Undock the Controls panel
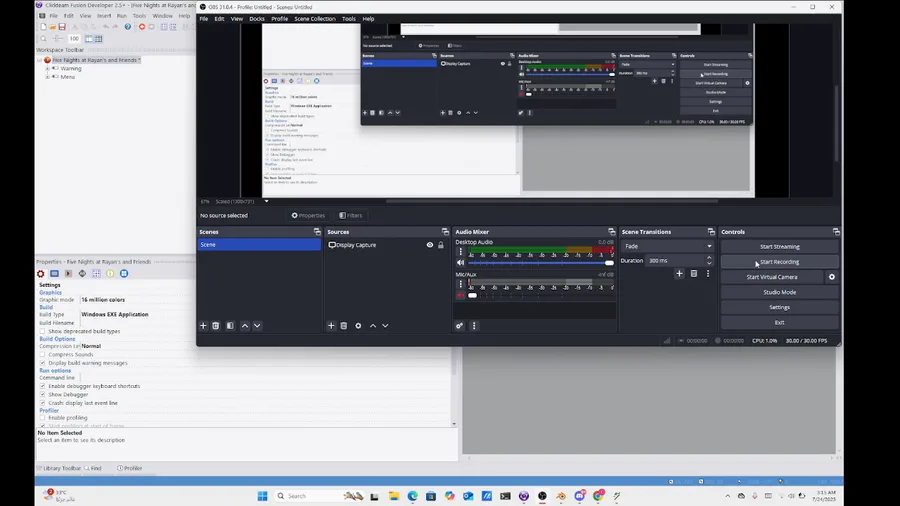The image size is (900, 506). coord(836,232)
